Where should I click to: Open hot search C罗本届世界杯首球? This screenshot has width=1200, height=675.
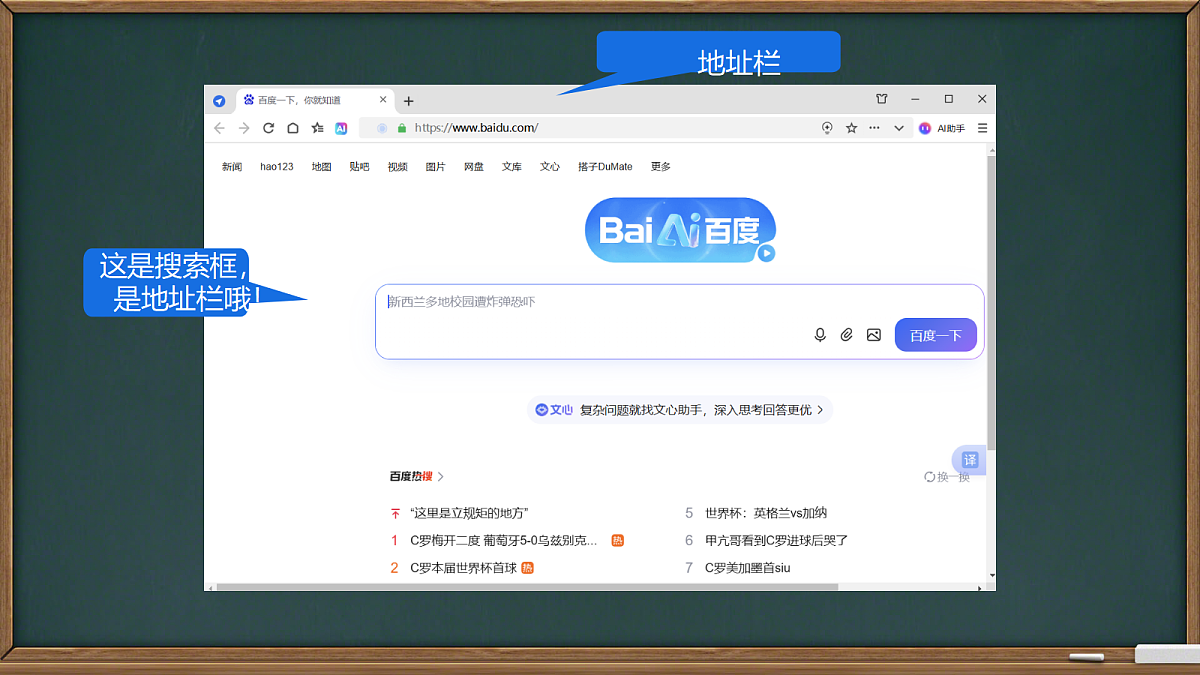[464, 567]
